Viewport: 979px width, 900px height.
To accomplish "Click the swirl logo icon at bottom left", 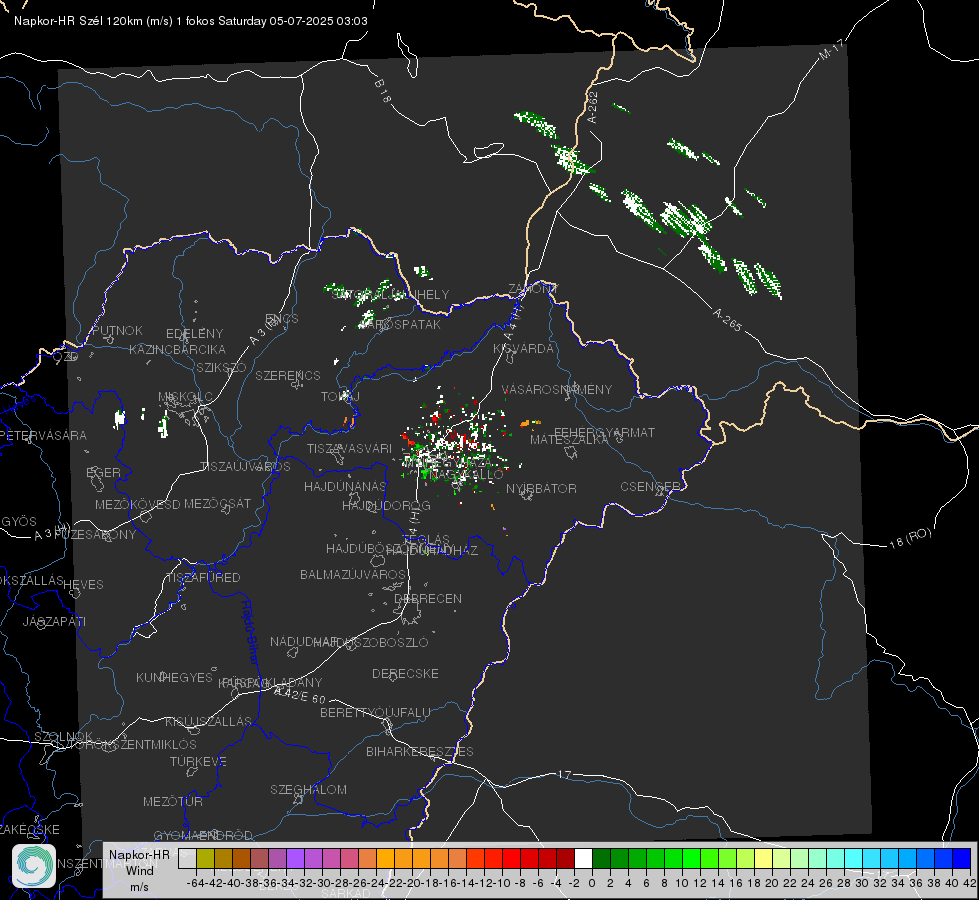I will [34, 866].
